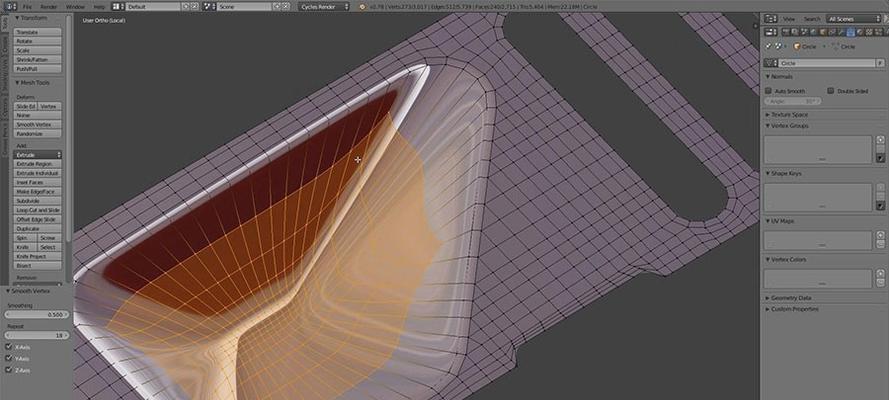Open the Outliner editor type icon
The image size is (889, 400).
click(x=771, y=19)
